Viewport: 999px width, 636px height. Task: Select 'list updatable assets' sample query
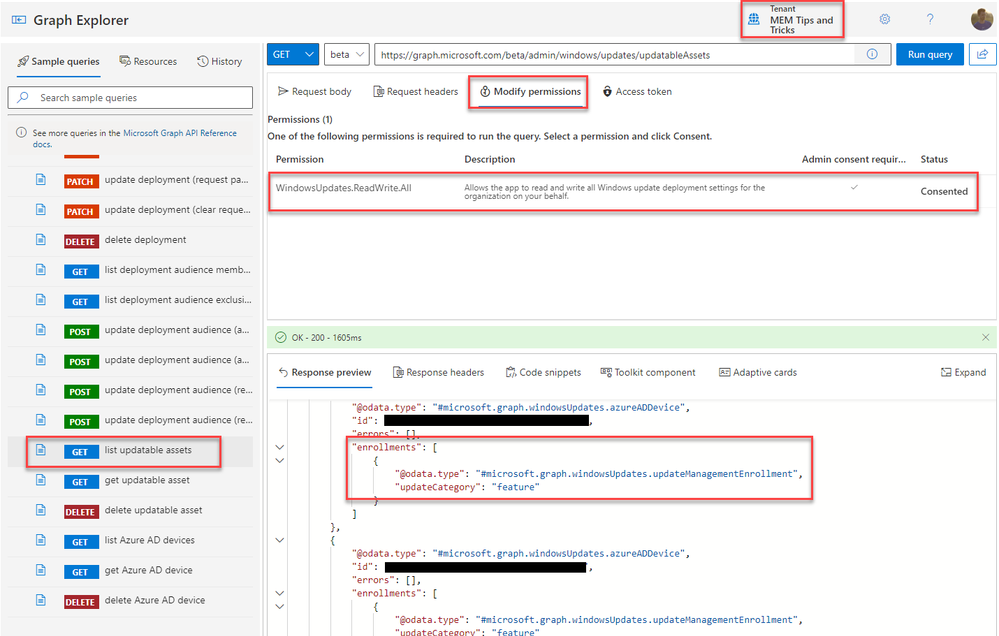(131, 450)
